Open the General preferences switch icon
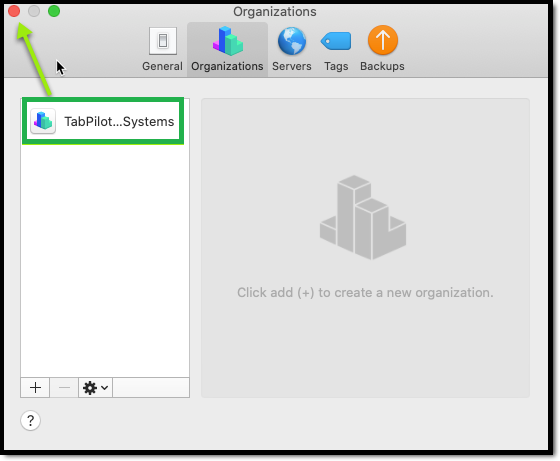560x461 pixels. [x=163, y=41]
